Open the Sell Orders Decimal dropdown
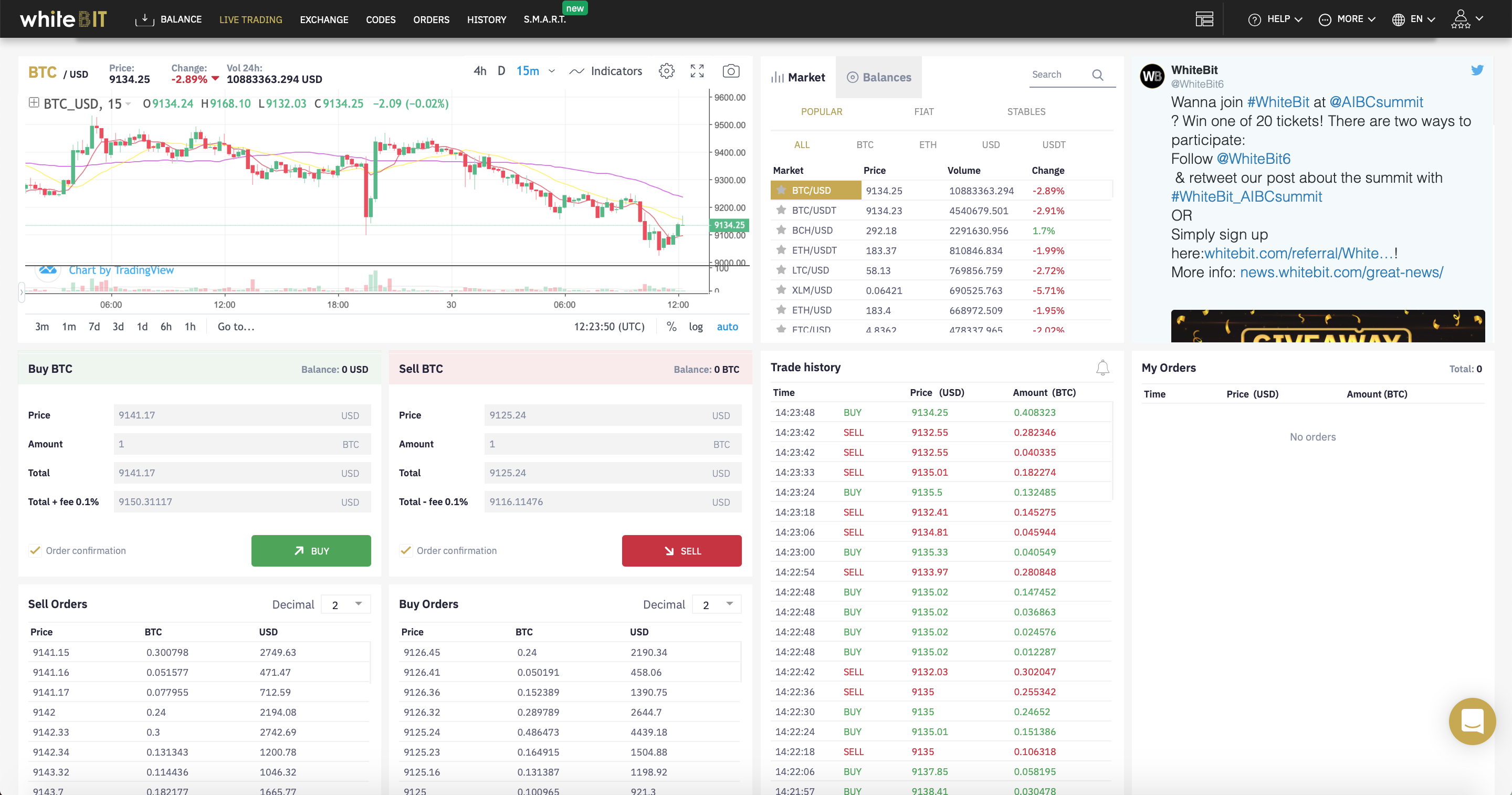 (x=345, y=603)
